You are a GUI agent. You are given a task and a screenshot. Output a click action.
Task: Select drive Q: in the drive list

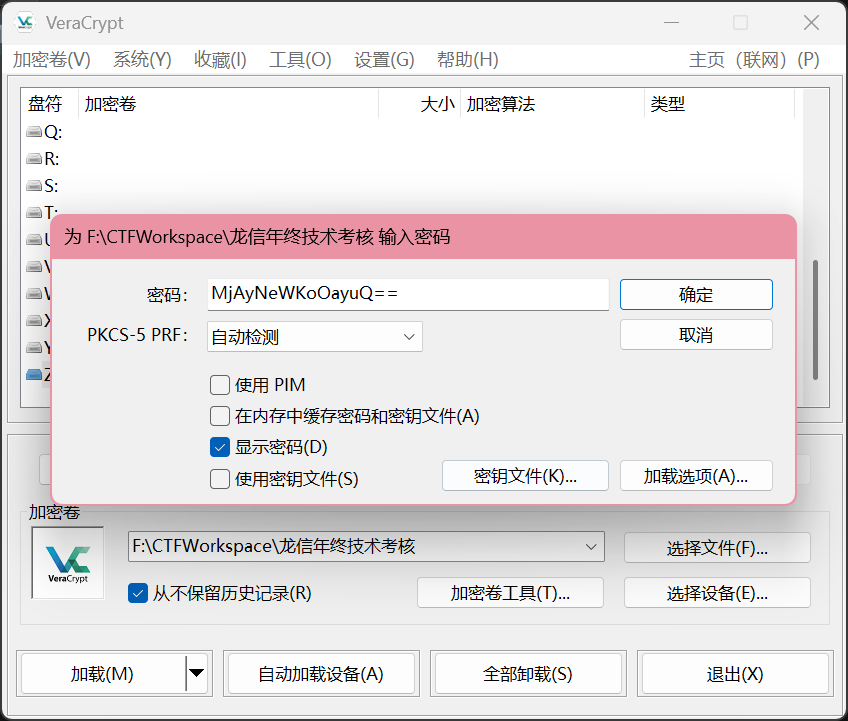click(45, 132)
